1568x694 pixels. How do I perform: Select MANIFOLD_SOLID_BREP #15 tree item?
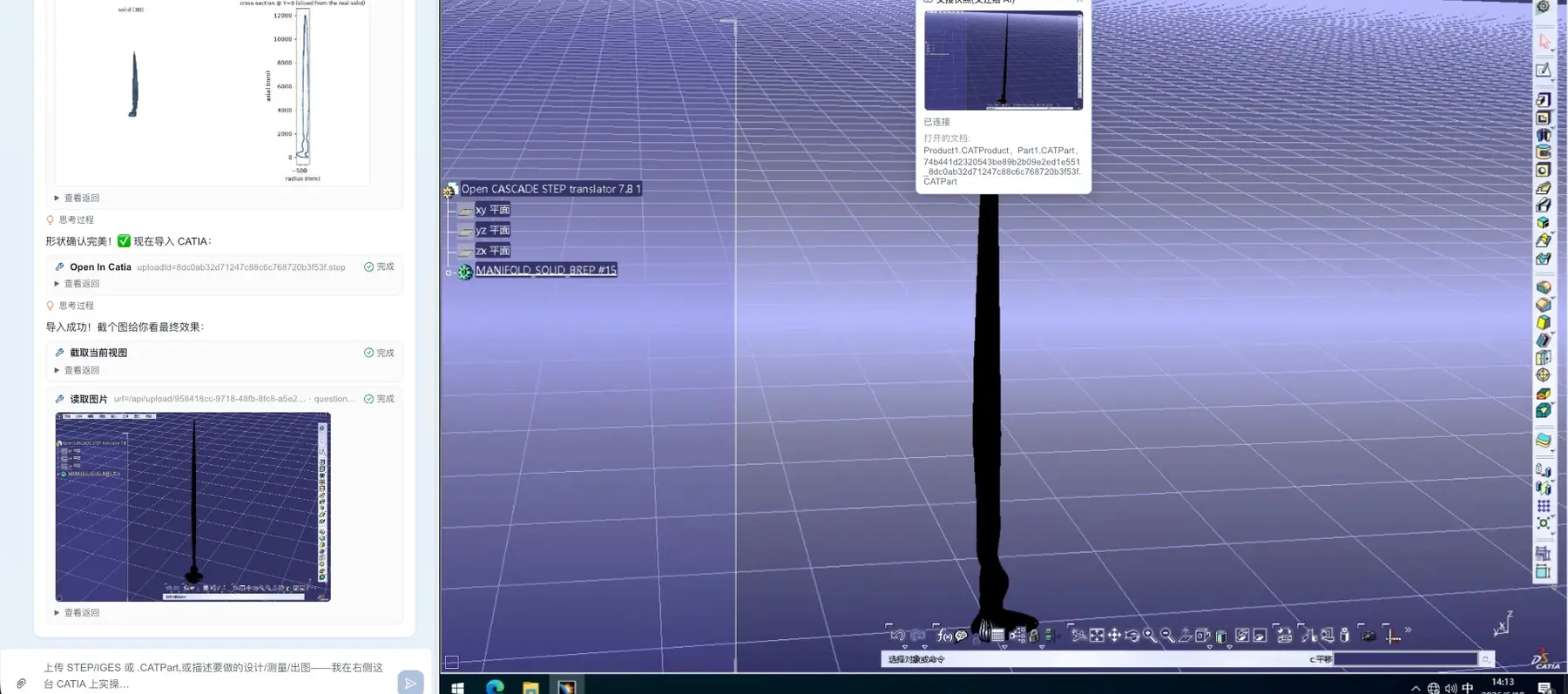(x=545, y=270)
